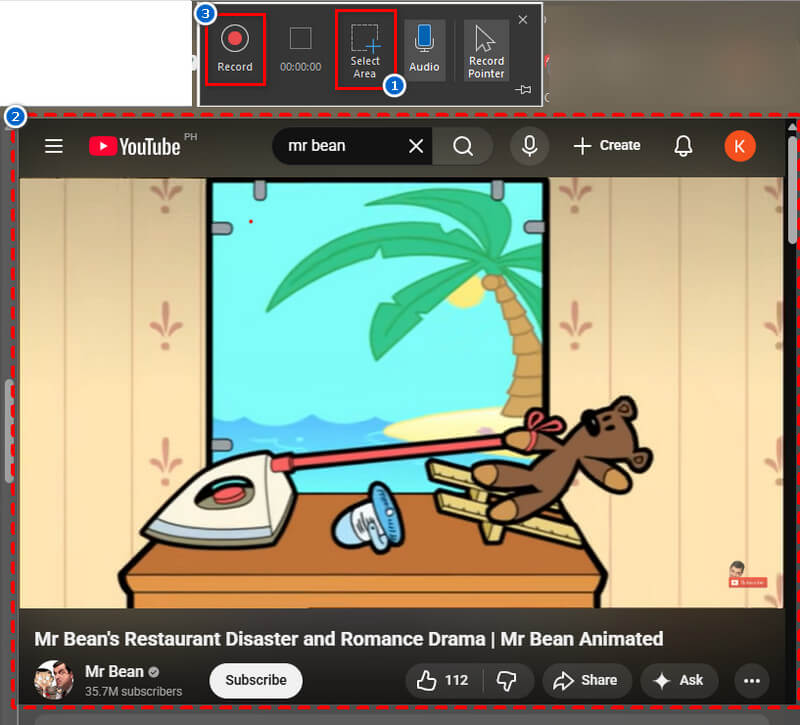The image size is (800, 725).
Task: Close the screen recorder toolbar
Action: click(x=522, y=20)
